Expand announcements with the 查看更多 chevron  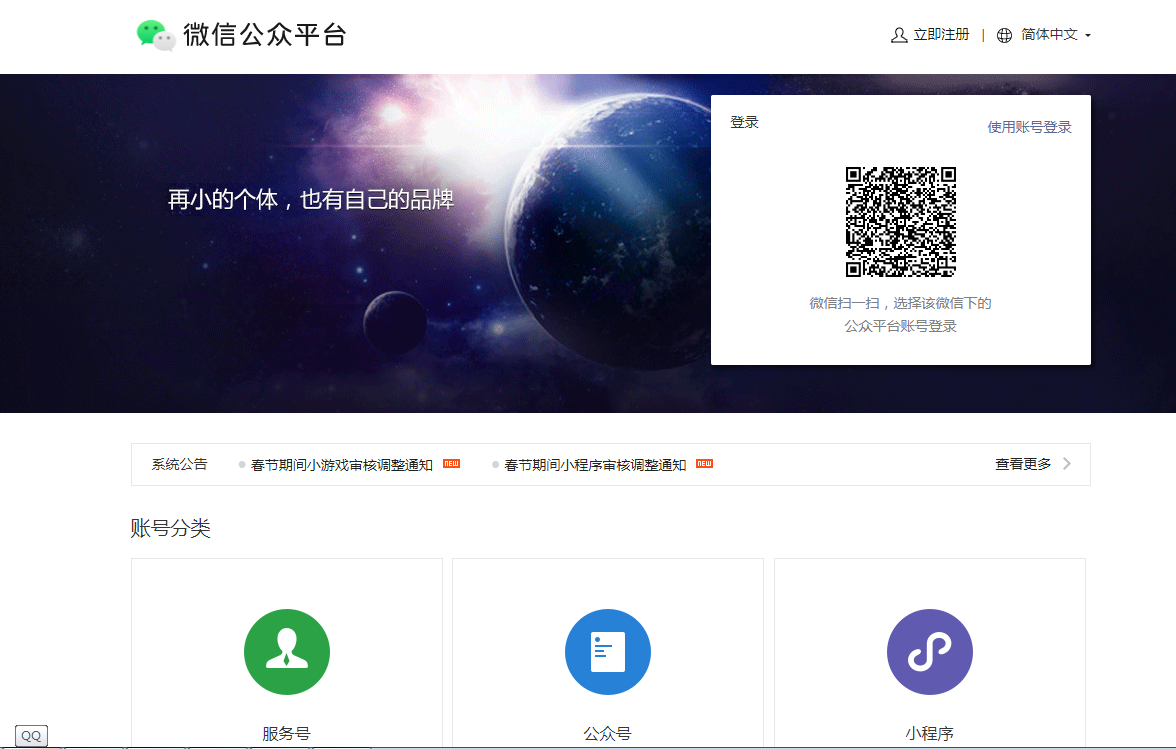1067,464
